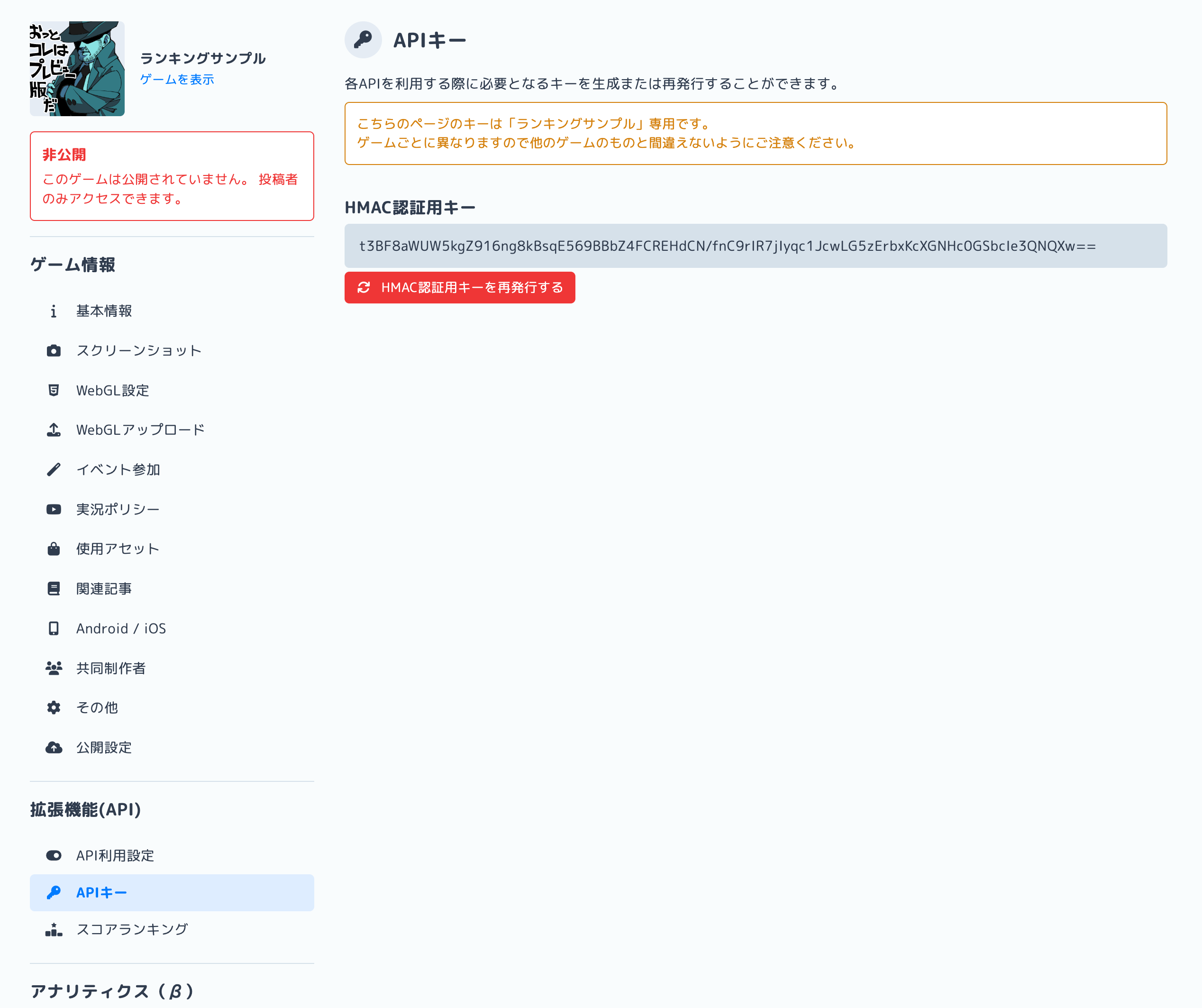Click the icon next to WebGL設定
This screenshot has width=1202, height=1008.
click(x=54, y=390)
